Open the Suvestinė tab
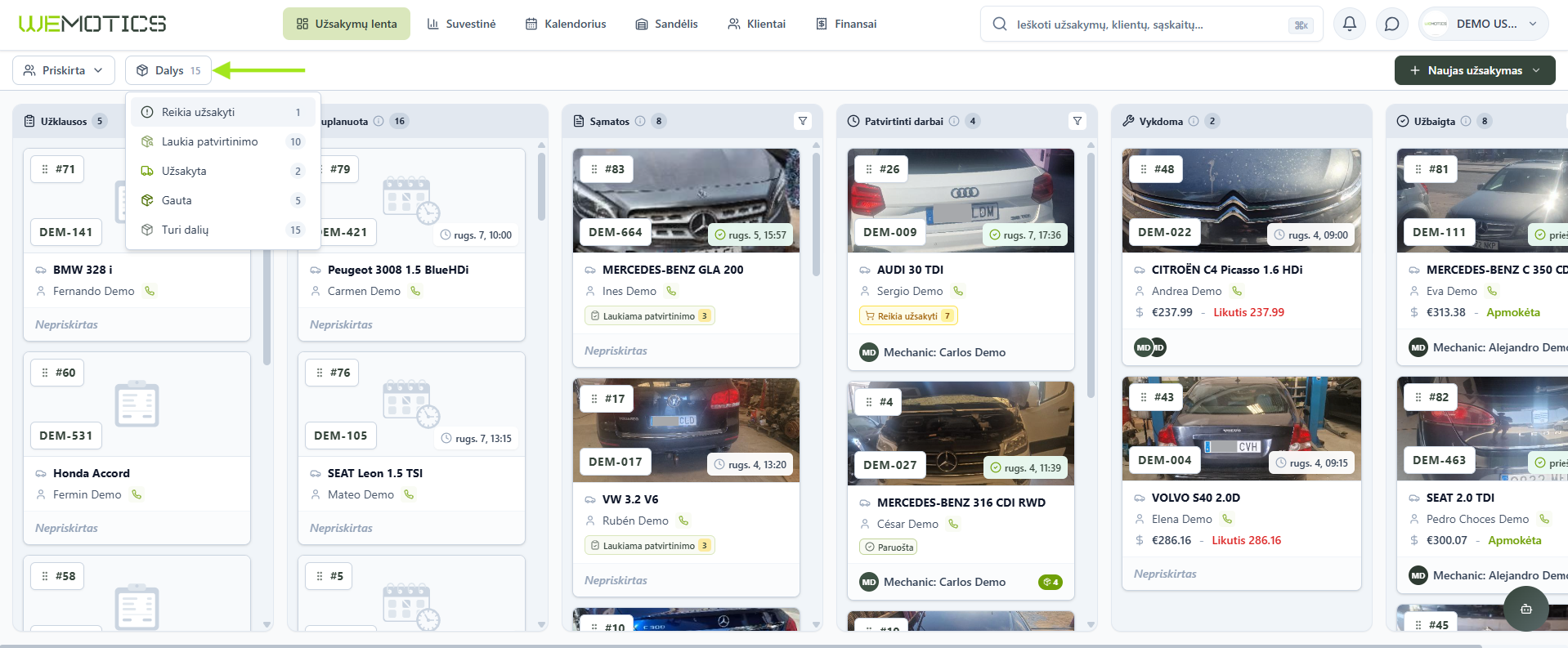1568x648 pixels. click(x=461, y=24)
